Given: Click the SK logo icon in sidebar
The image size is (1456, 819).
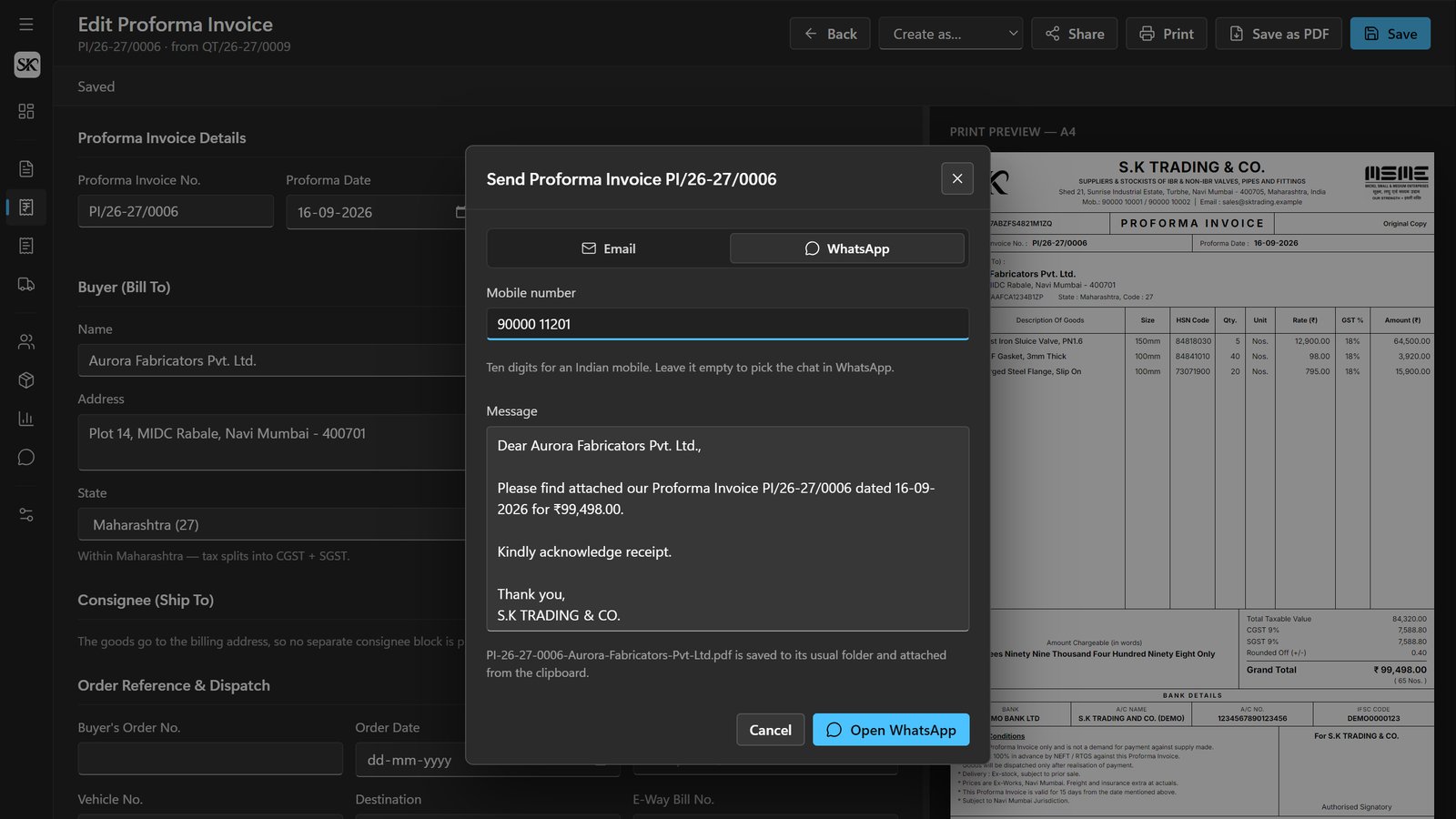Looking at the screenshot, I should [x=27, y=65].
